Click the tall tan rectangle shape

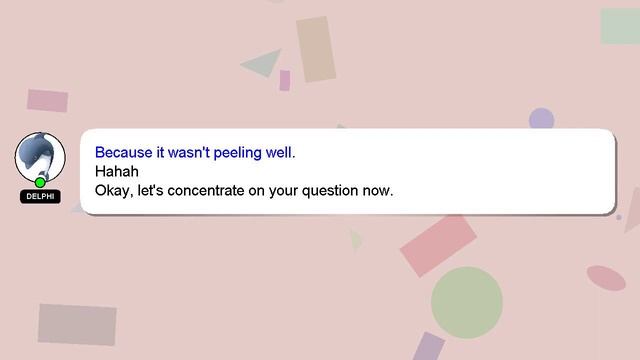pos(316,49)
